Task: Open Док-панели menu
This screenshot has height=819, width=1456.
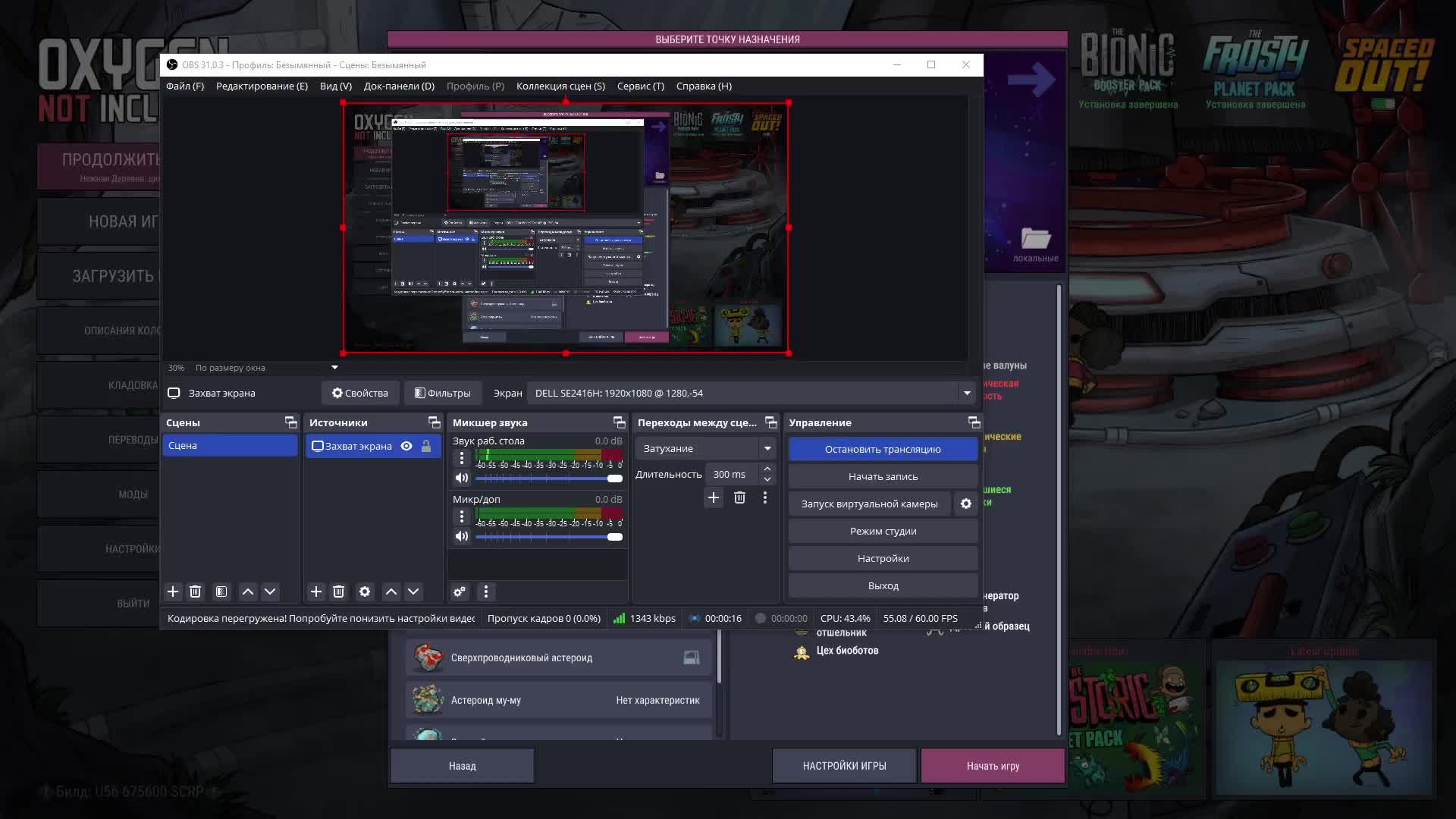Action: [x=399, y=86]
